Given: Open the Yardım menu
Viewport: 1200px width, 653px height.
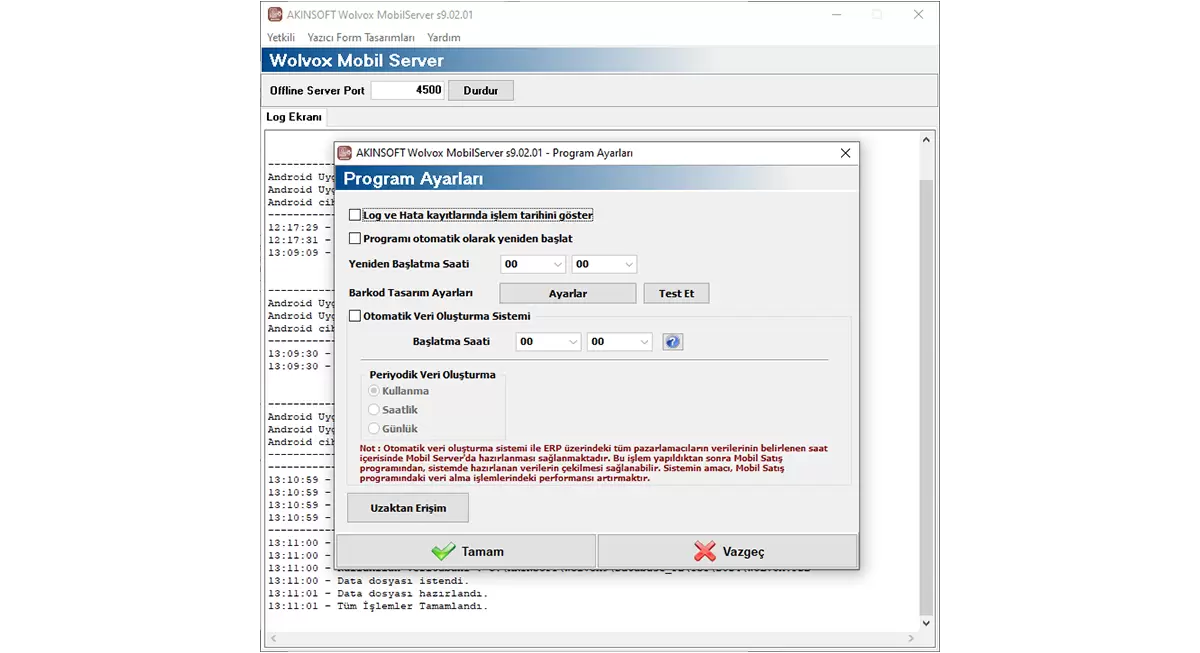Looking at the screenshot, I should [444, 37].
